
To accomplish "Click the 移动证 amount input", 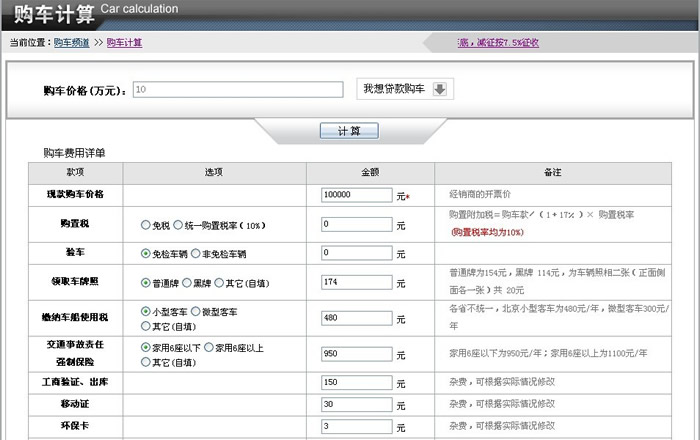I will pos(357,404).
